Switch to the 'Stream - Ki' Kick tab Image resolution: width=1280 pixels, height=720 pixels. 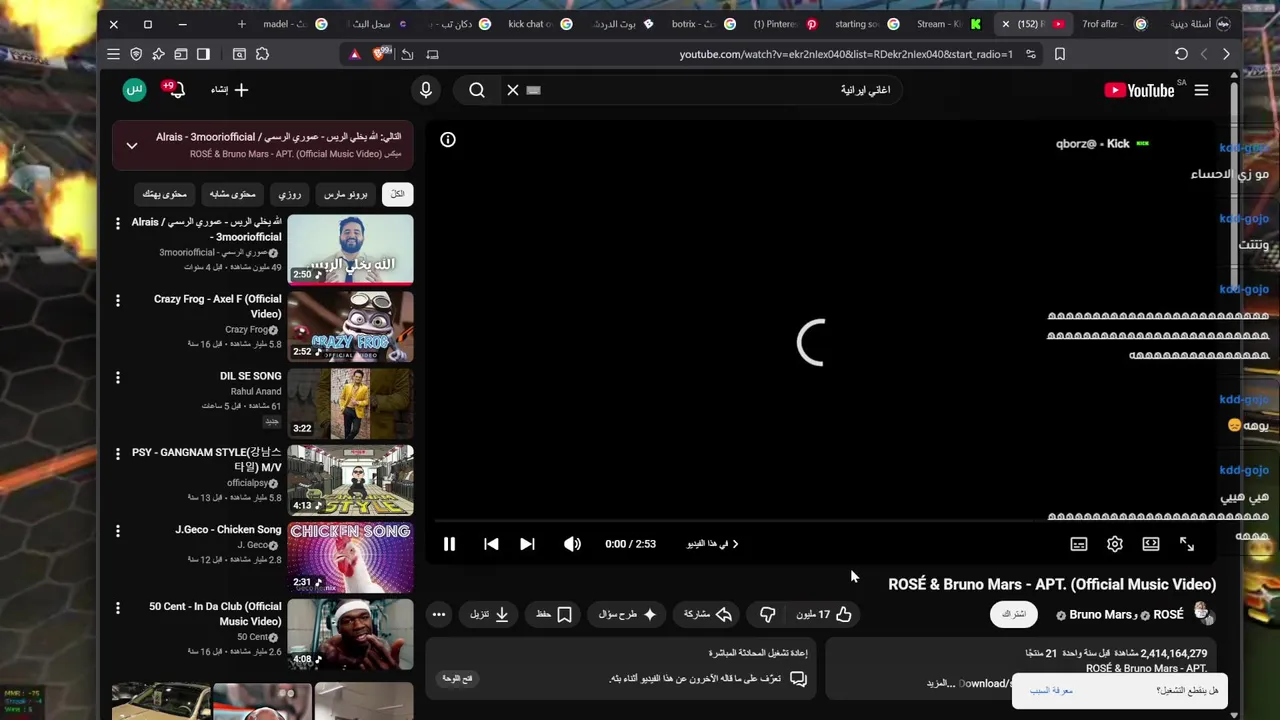[949, 24]
